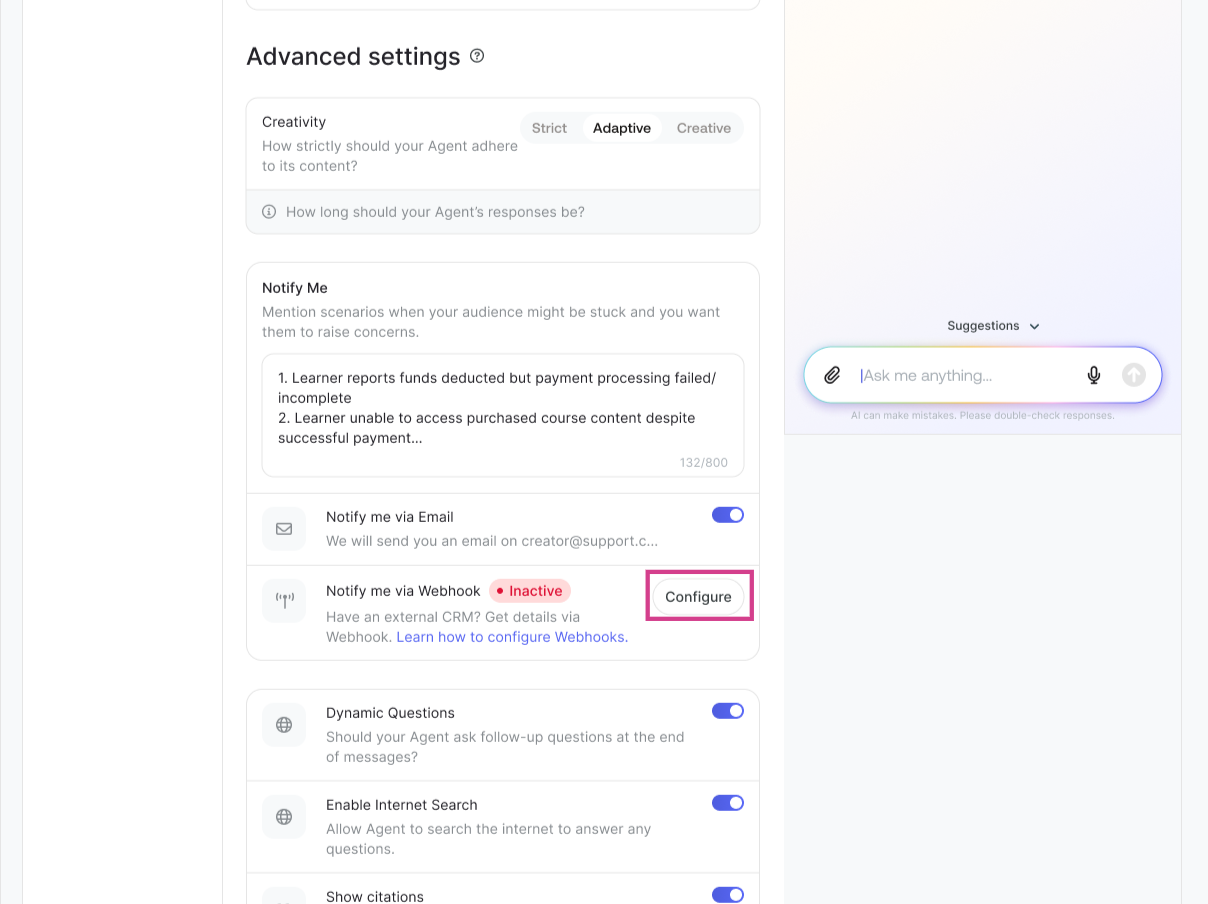Turn off Enable Internet Search toggle

[727, 803]
